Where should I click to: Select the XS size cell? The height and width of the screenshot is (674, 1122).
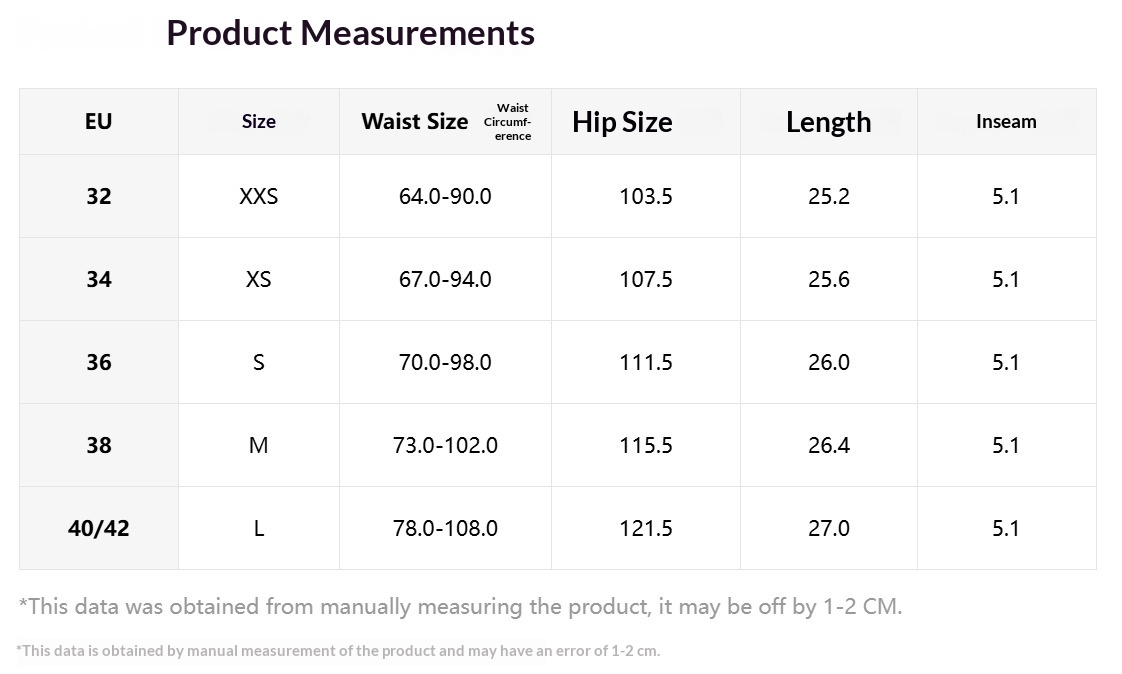pos(258,279)
